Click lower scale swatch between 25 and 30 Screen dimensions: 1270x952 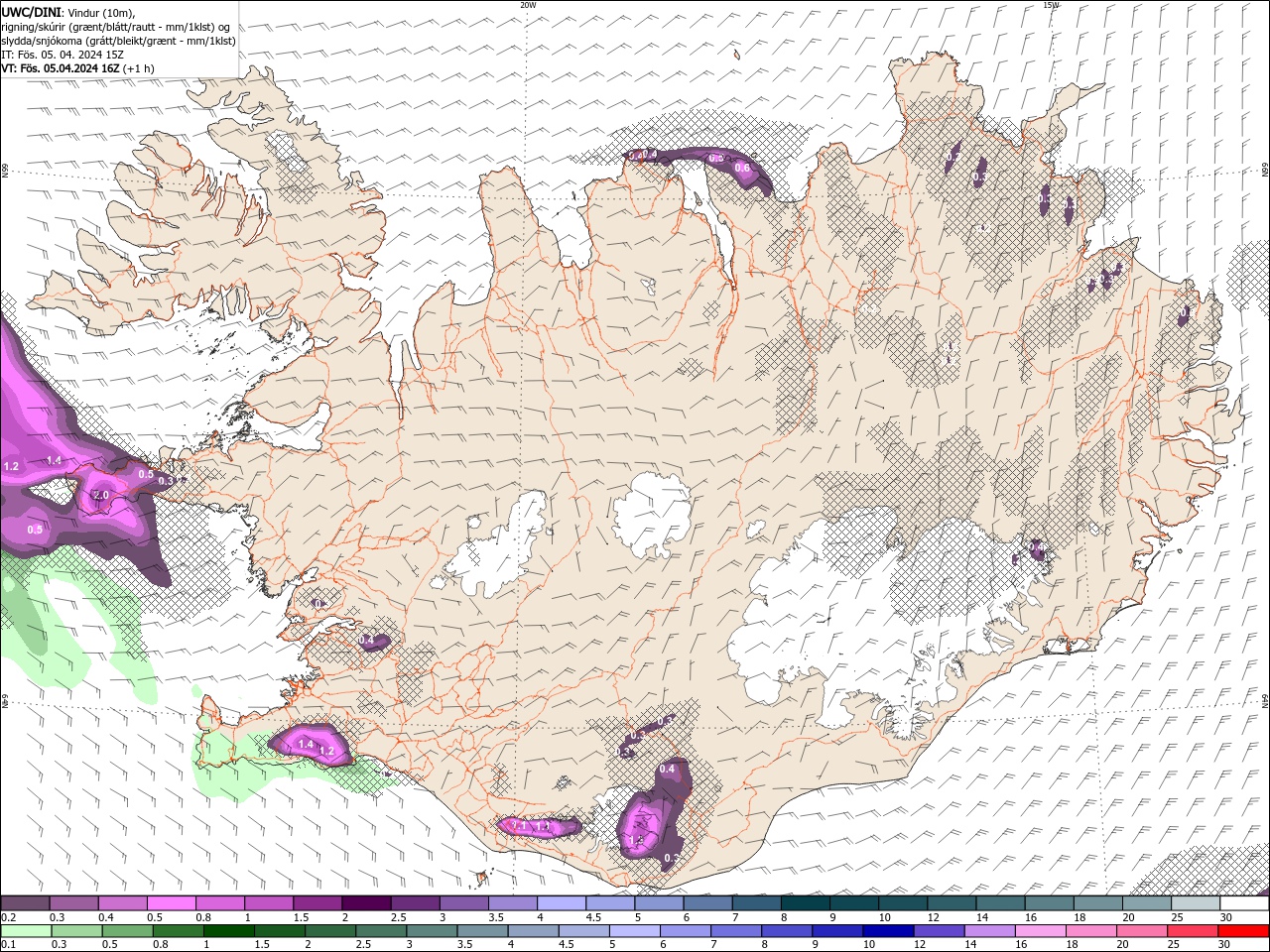(x=1193, y=931)
